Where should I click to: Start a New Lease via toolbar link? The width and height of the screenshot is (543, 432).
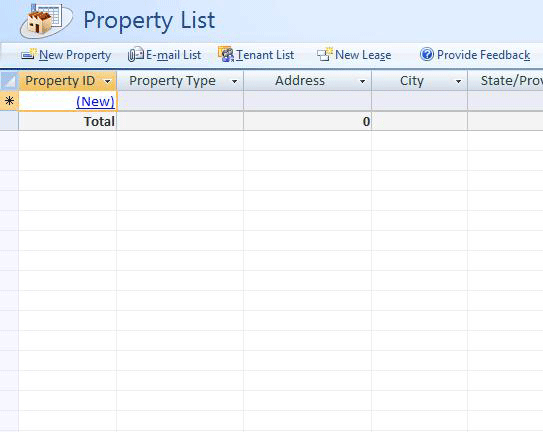[x=363, y=55]
